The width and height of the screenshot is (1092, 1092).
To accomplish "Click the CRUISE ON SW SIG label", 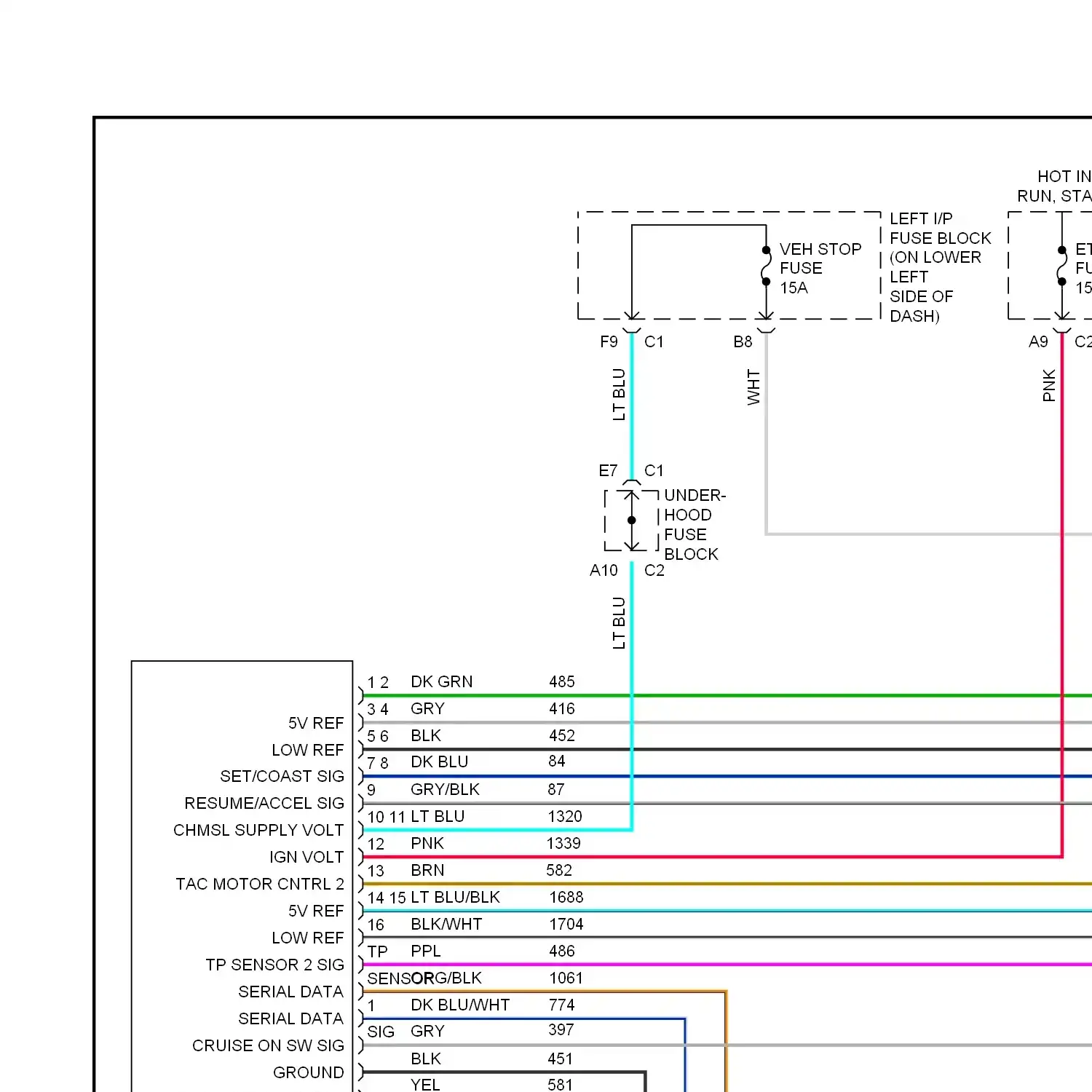I will pos(268,1045).
